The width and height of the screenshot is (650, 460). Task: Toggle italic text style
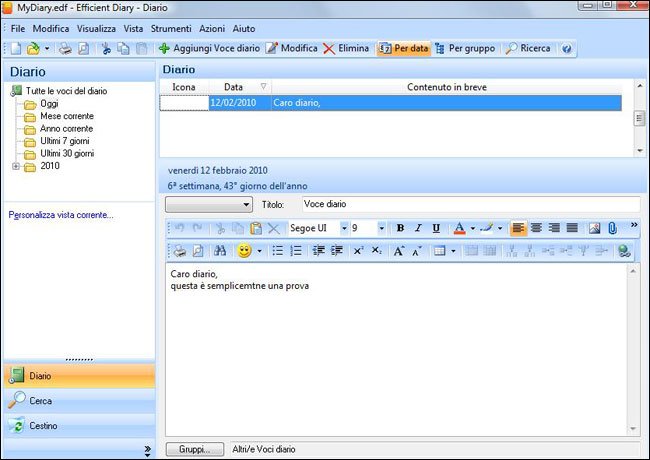pyautogui.click(x=418, y=228)
